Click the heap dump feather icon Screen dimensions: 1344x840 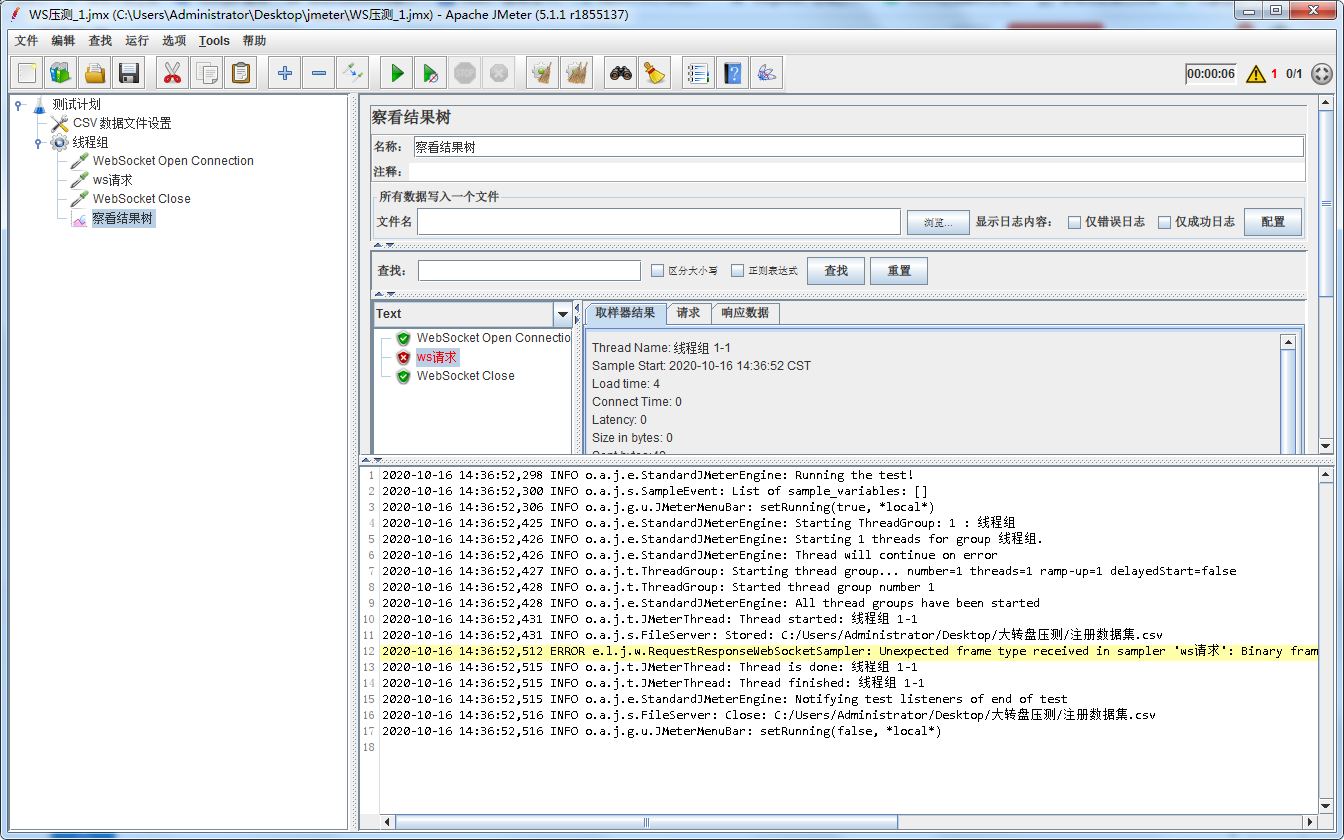click(x=767, y=73)
